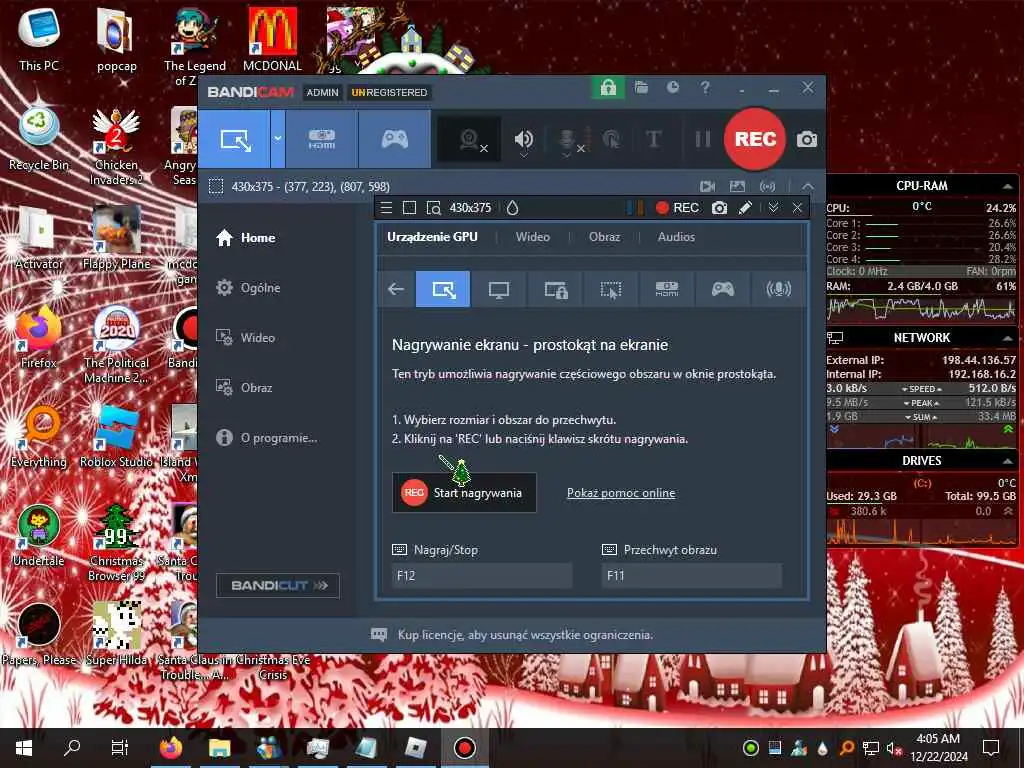
Task: Select the pencil drawing tool in overlay bar
Action: coord(744,208)
